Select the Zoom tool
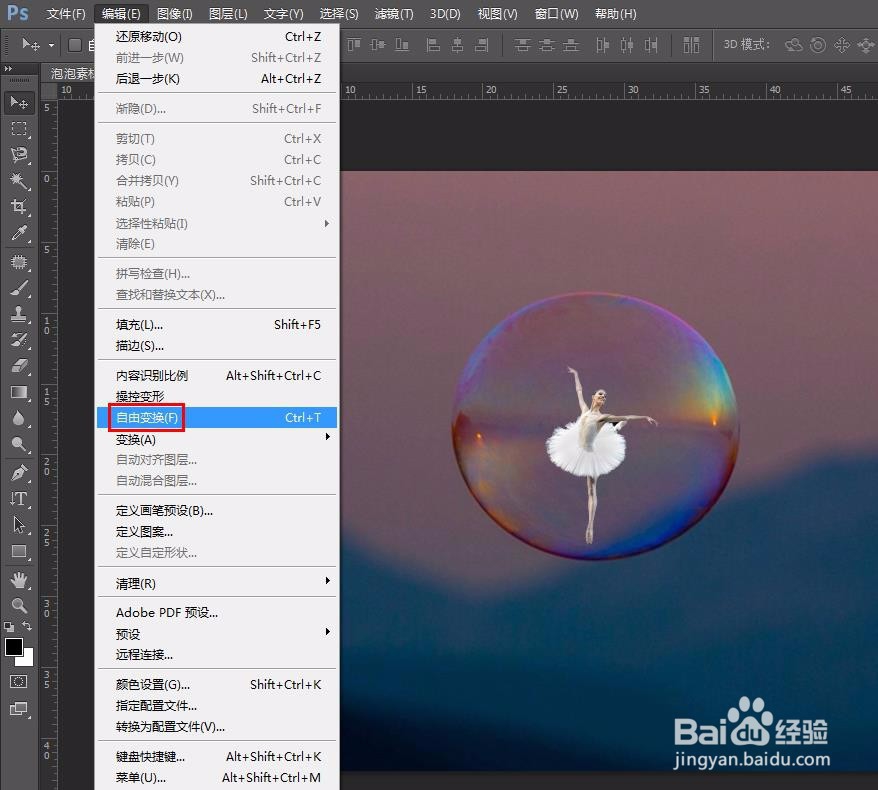Image resolution: width=878 pixels, height=790 pixels. 19,605
